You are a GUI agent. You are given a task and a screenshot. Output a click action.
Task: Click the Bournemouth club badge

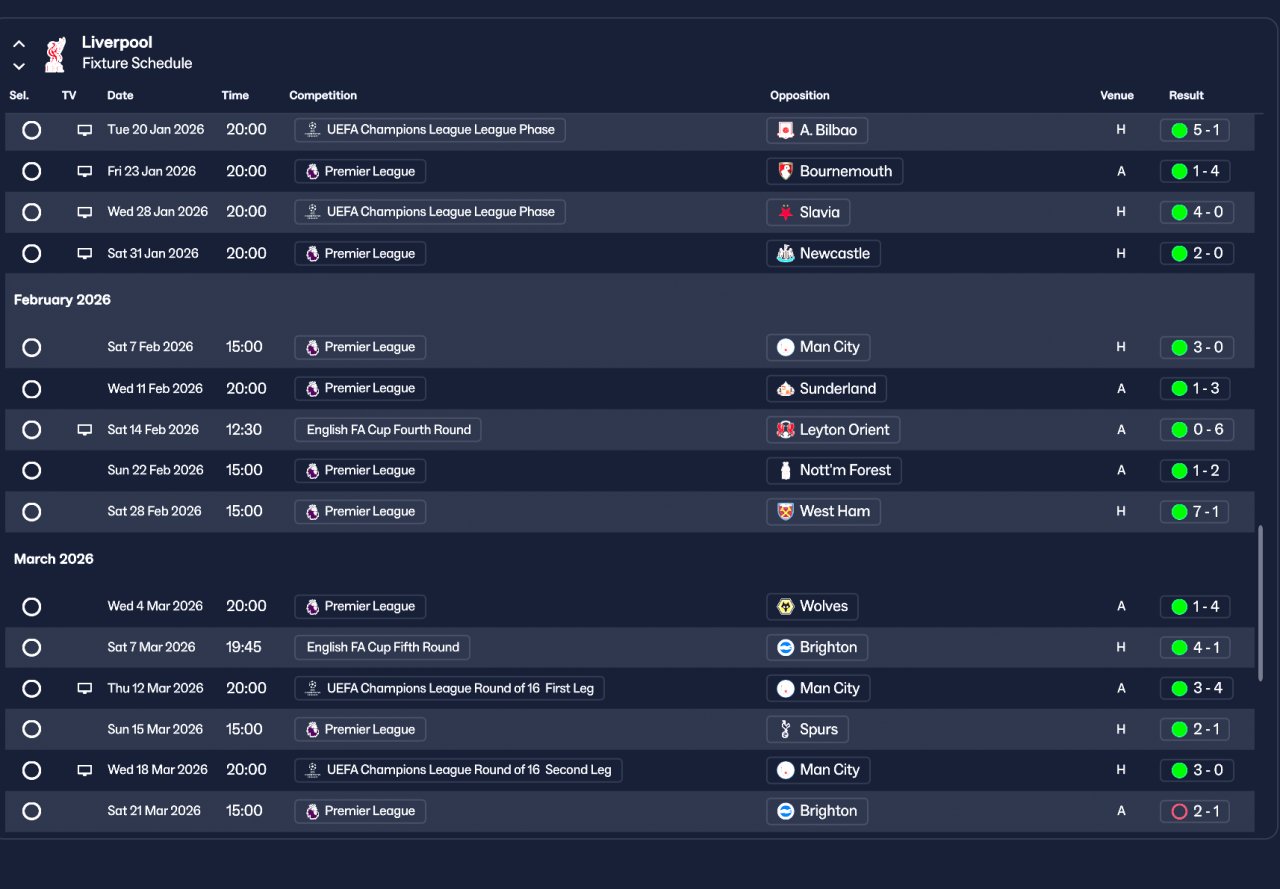(785, 171)
